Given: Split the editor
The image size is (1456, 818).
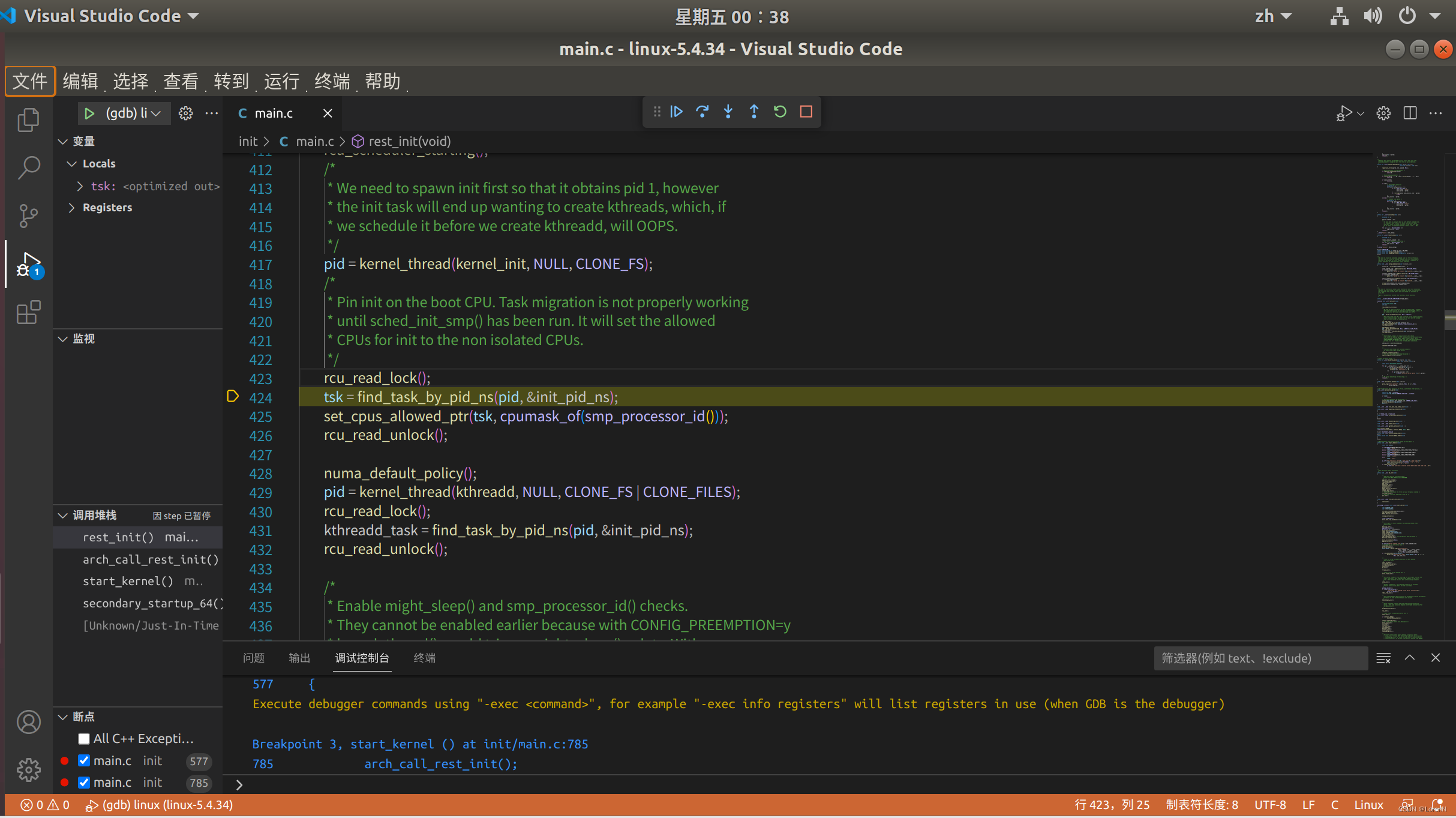Looking at the screenshot, I should pos(1410,113).
